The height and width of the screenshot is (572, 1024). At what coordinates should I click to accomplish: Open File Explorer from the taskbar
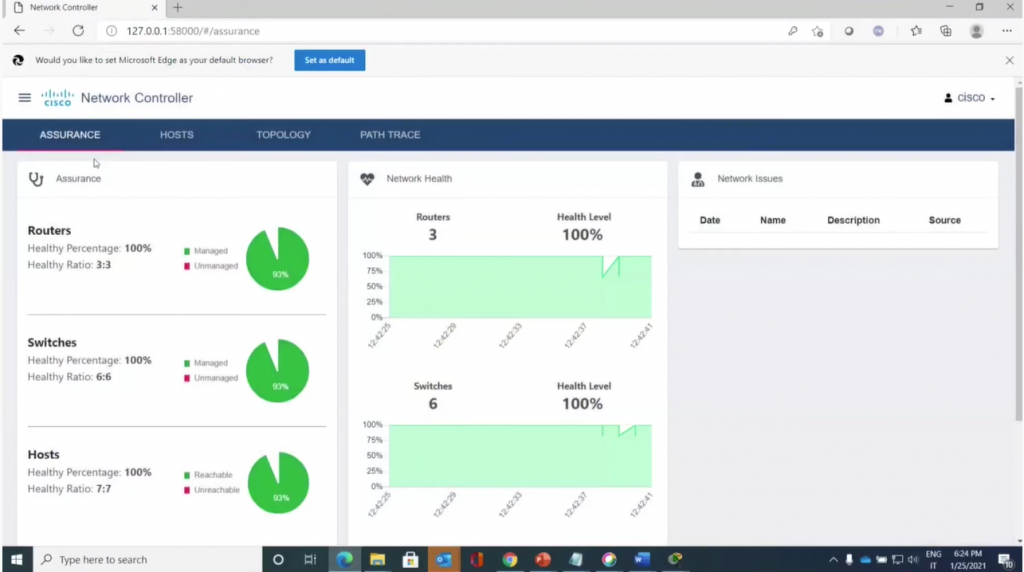(377, 560)
